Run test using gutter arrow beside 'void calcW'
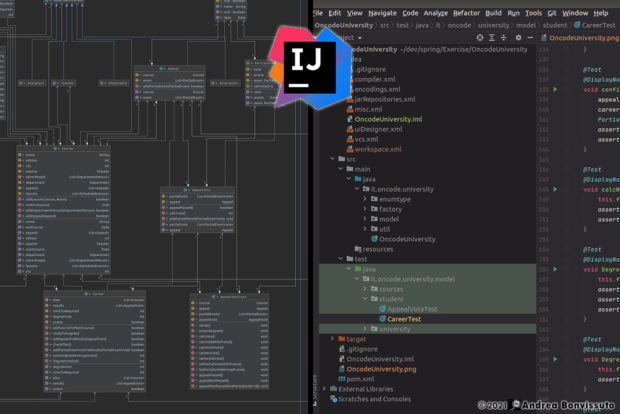Screen dimensions: 620x414 click(x=555, y=189)
